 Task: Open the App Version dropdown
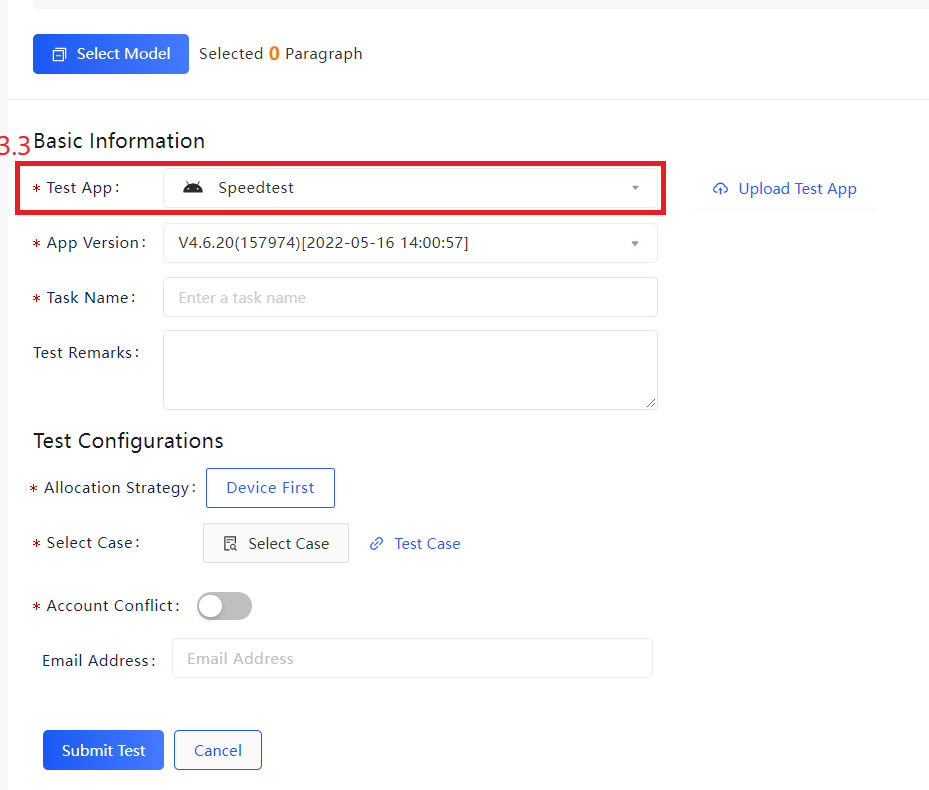click(x=410, y=243)
